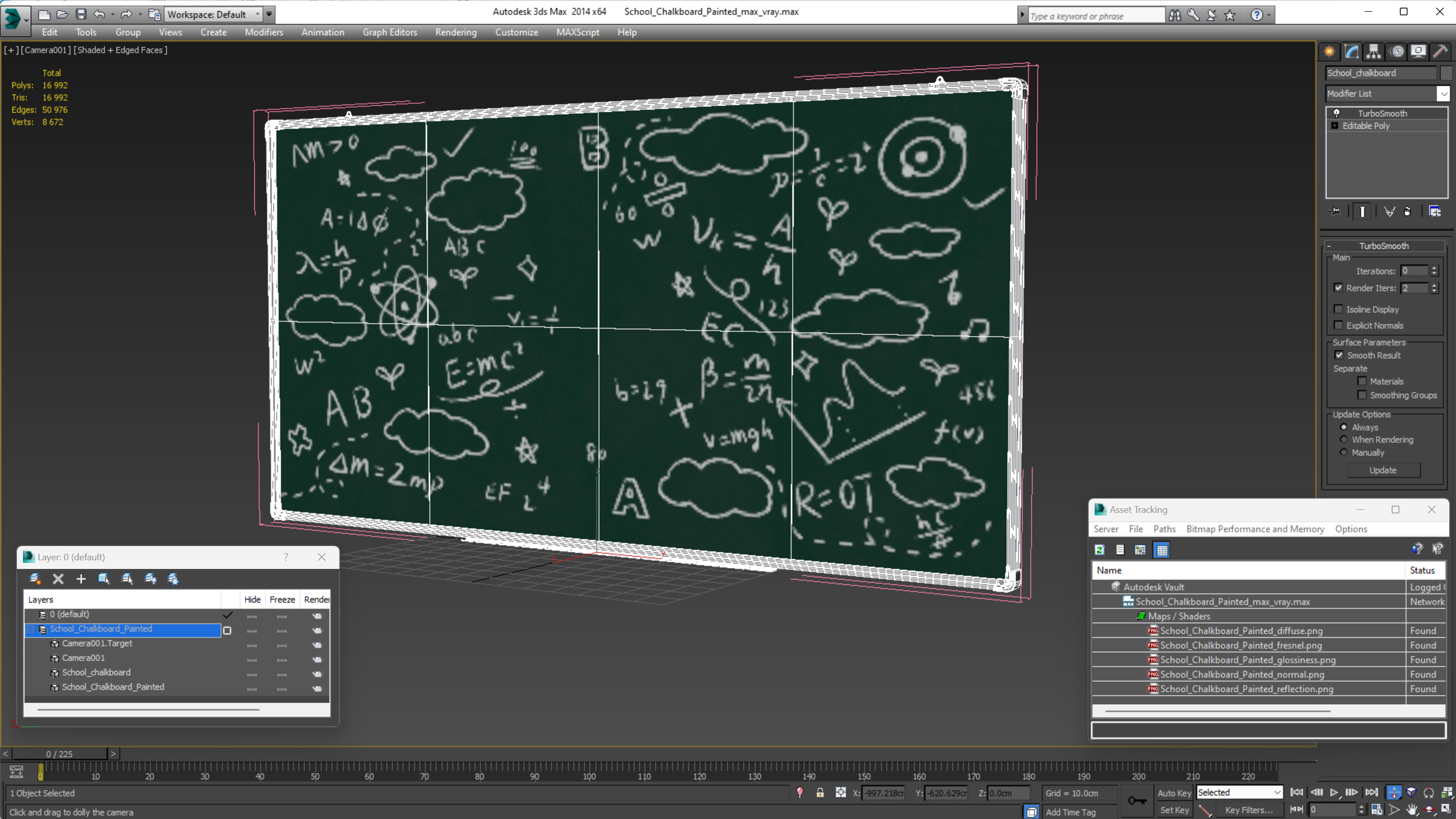Play the animation
This screenshot has height=819, width=1456.
[x=1334, y=792]
